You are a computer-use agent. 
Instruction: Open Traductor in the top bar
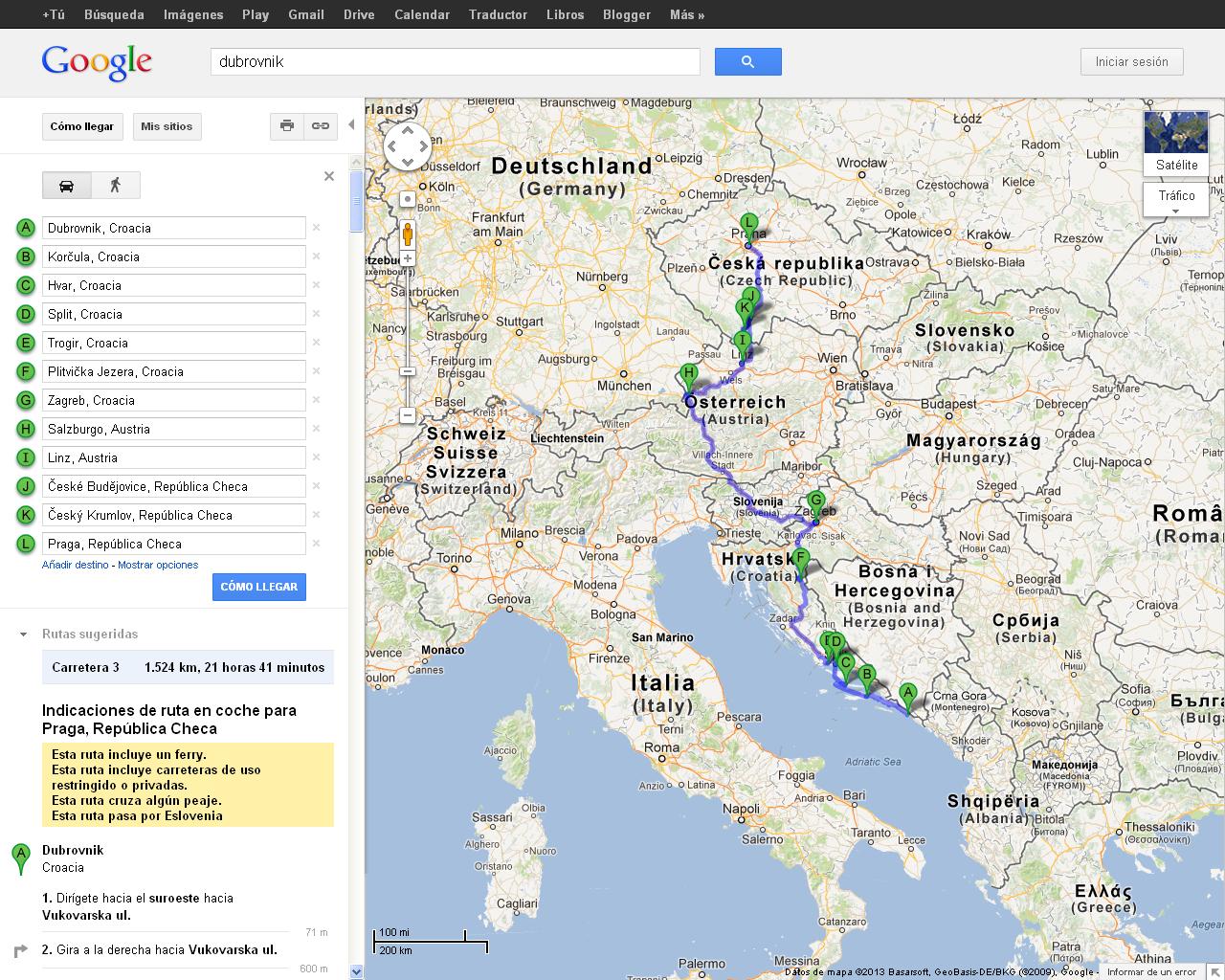[498, 14]
